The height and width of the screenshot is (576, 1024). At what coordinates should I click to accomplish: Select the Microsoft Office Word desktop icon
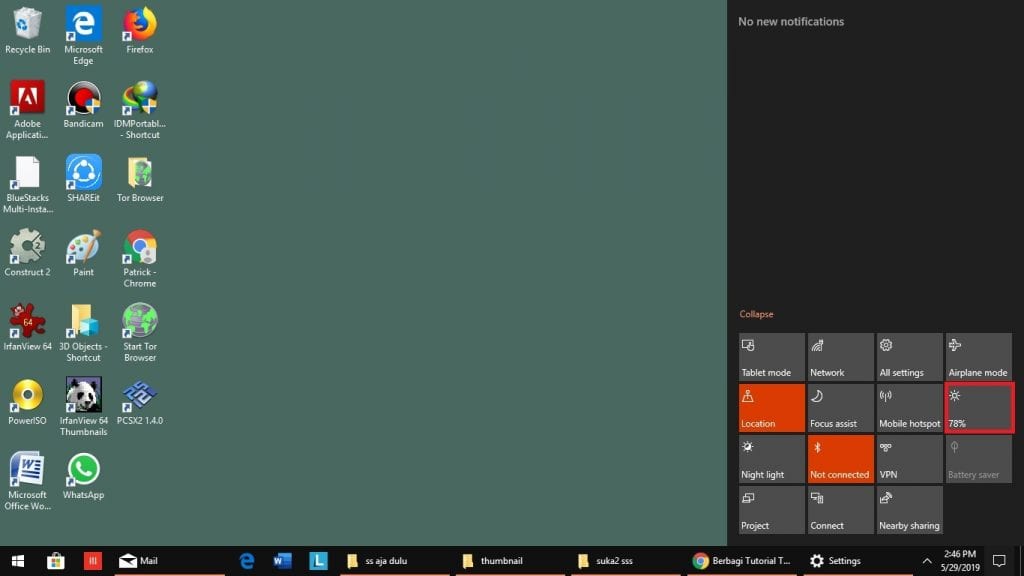click(x=27, y=481)
